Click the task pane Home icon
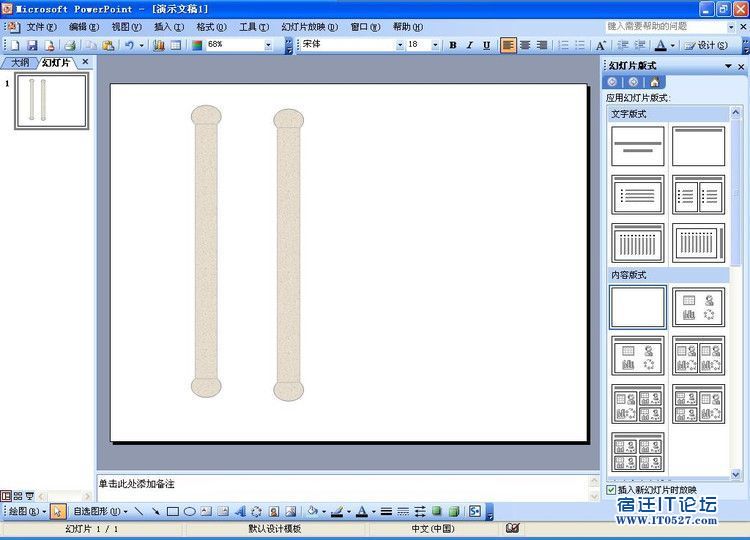The width and height of the screenshot is (750, 540). 654,82
